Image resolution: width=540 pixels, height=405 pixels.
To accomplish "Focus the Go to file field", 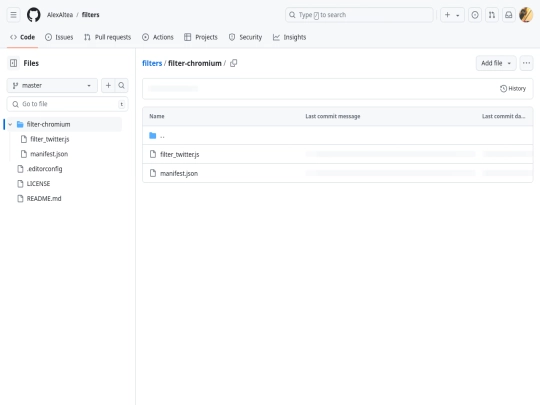I will tap(68, 104).
